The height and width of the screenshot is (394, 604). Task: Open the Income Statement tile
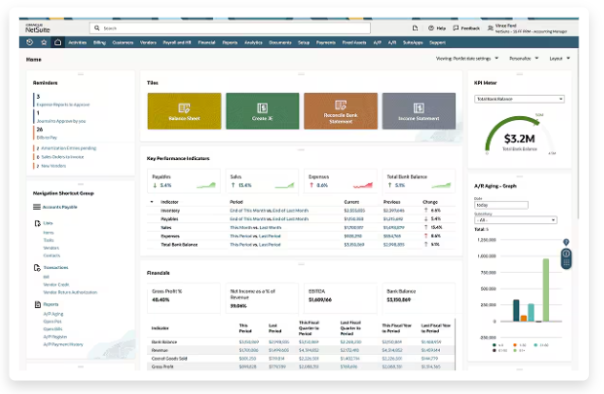(419, 111)
